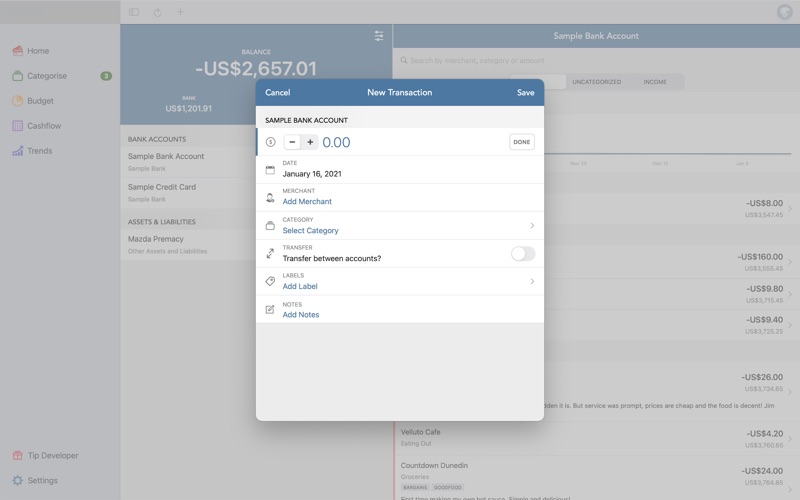Click the BARGAINS label tag

(x=415, y=487)
